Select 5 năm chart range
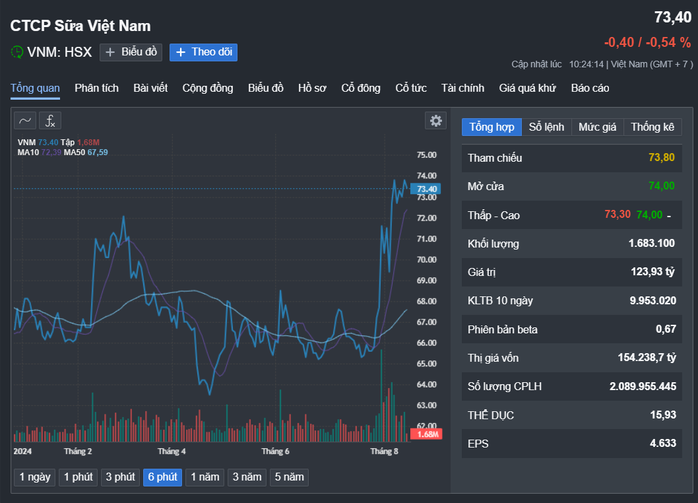 [x=289, y=477]
